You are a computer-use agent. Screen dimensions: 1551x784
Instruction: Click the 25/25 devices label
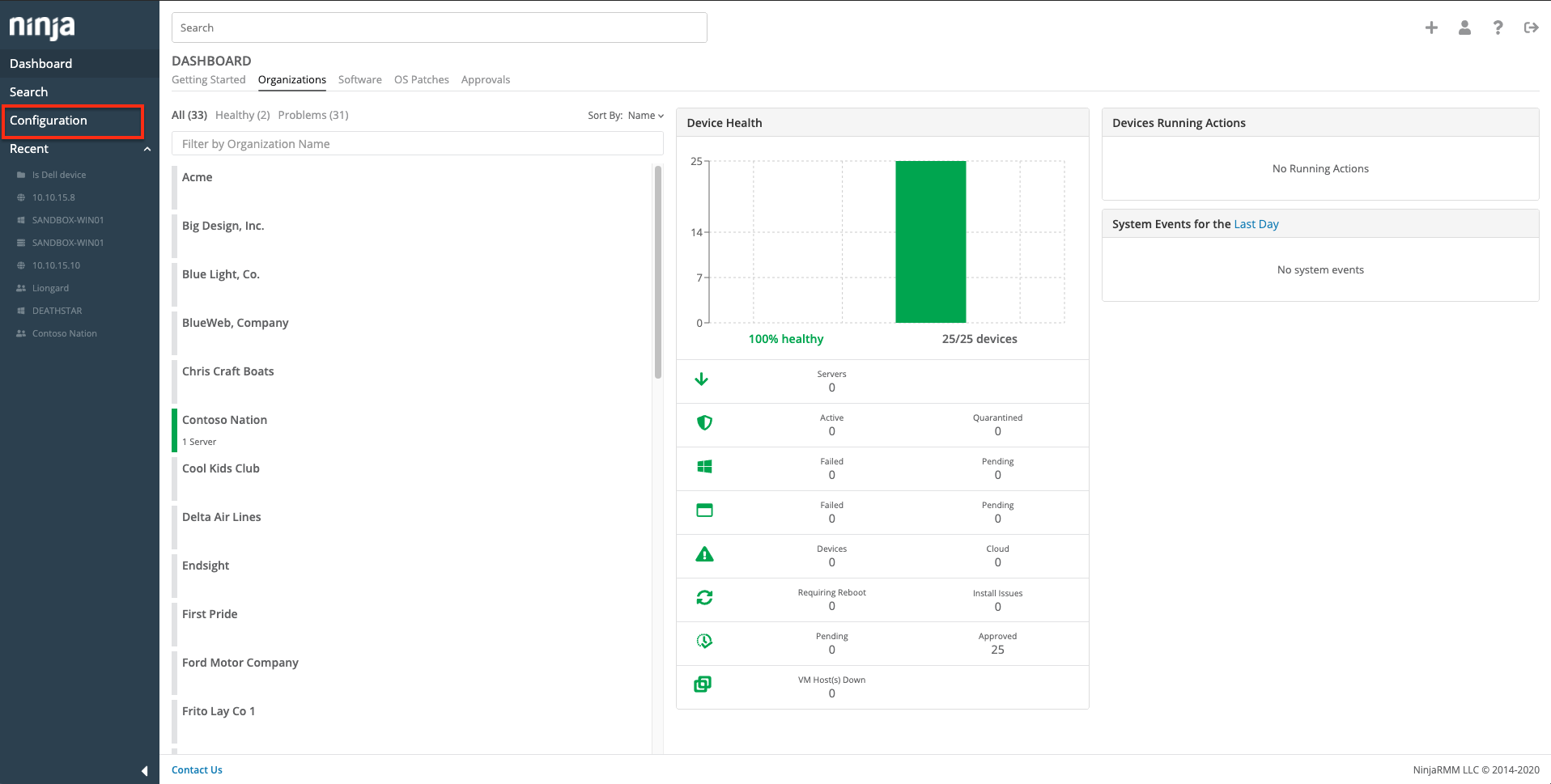coord(979,339)
